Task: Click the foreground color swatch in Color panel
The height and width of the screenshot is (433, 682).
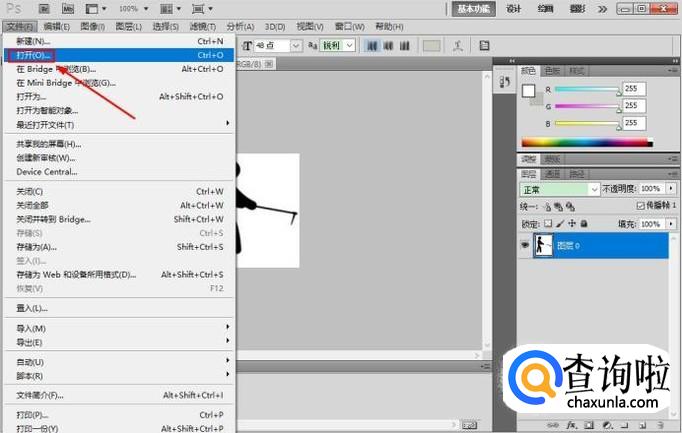Action: pyautogui.click(x=528, y=90)
